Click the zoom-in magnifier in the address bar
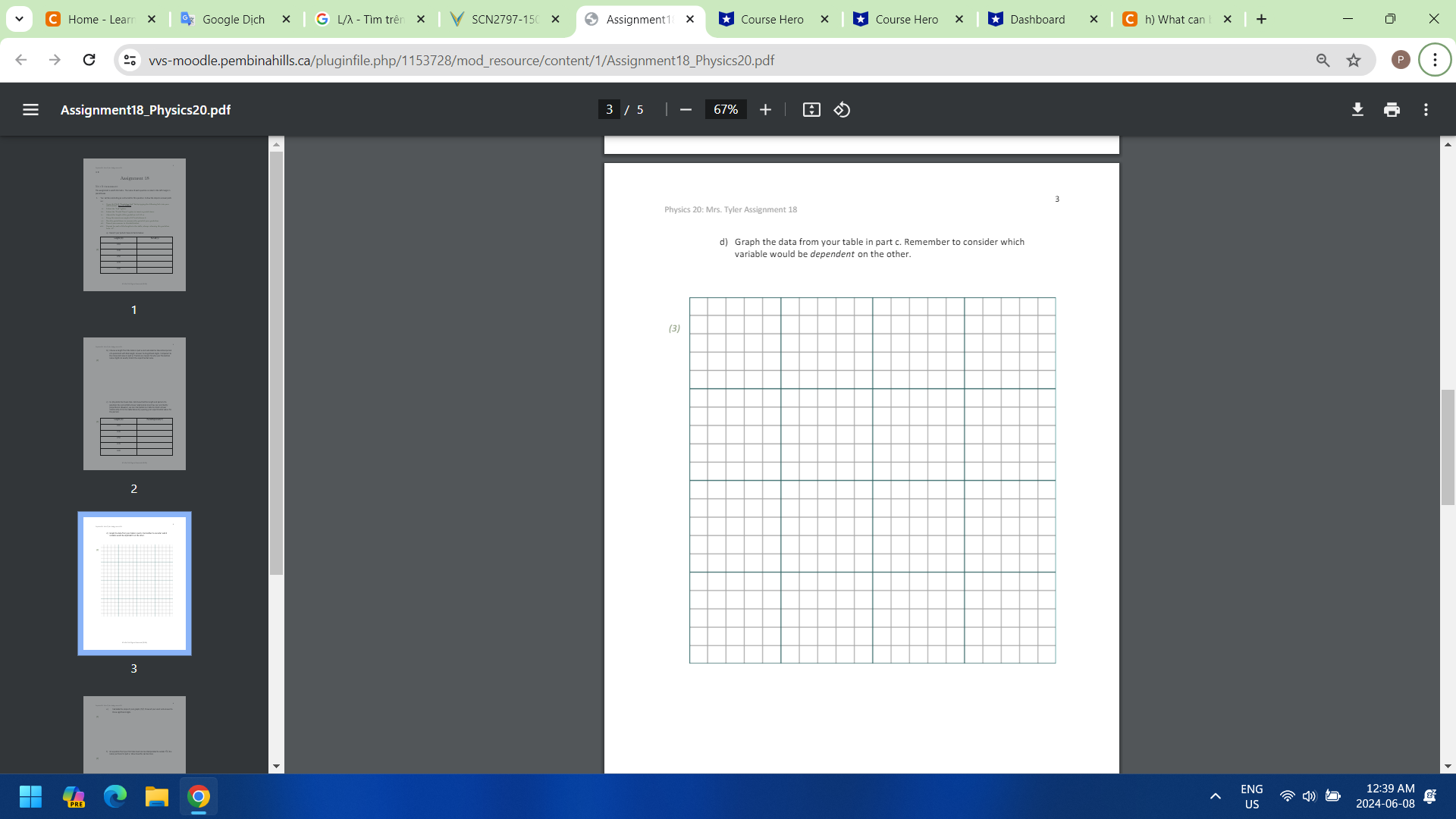The height and width of the screenshot is (819, 1456). [x=1323, y=60]
